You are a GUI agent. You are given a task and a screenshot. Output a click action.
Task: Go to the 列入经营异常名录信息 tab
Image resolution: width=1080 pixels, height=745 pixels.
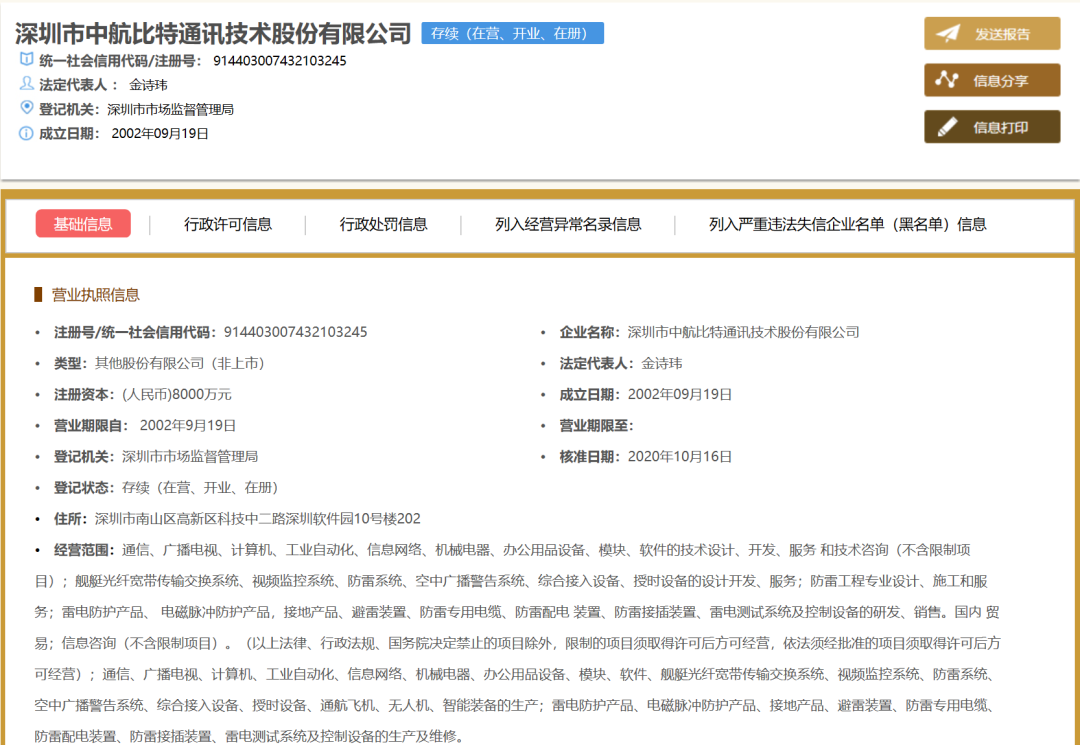(x=568, y=224)
